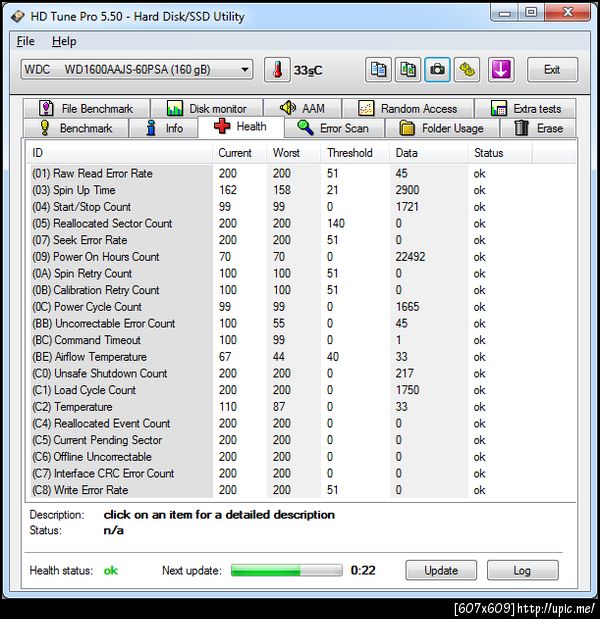Select the Health tab
The image size is (600, 619).
[x=241, y=127]
